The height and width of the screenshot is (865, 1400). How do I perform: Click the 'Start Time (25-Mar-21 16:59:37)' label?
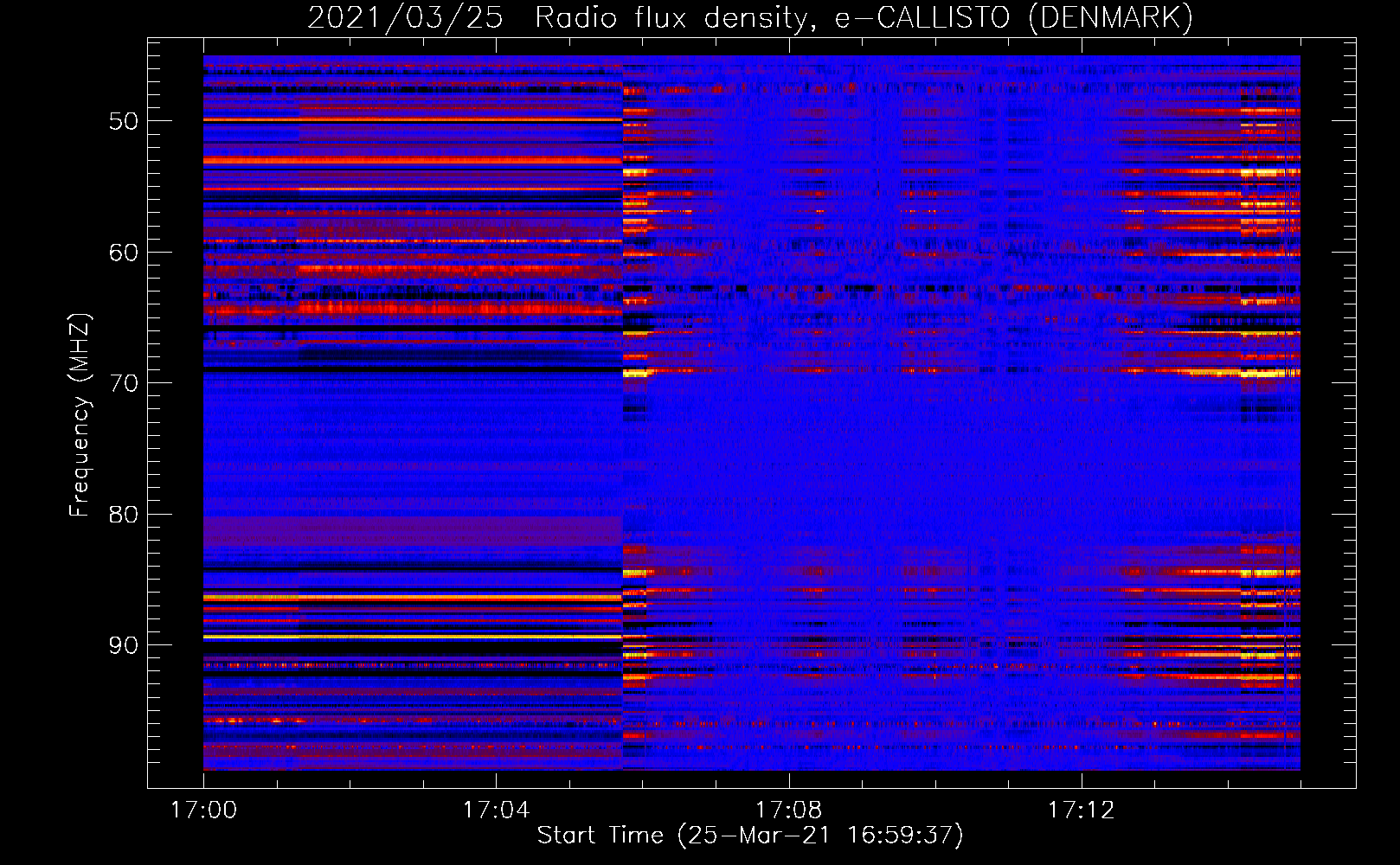click(x=750, y=836)
